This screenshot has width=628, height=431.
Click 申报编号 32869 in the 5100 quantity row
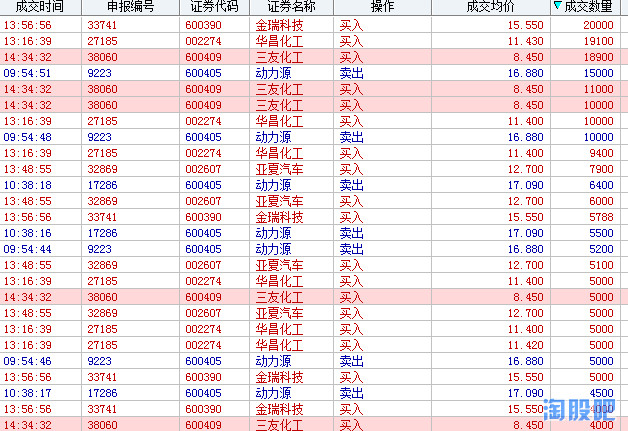tap(102, 265)
